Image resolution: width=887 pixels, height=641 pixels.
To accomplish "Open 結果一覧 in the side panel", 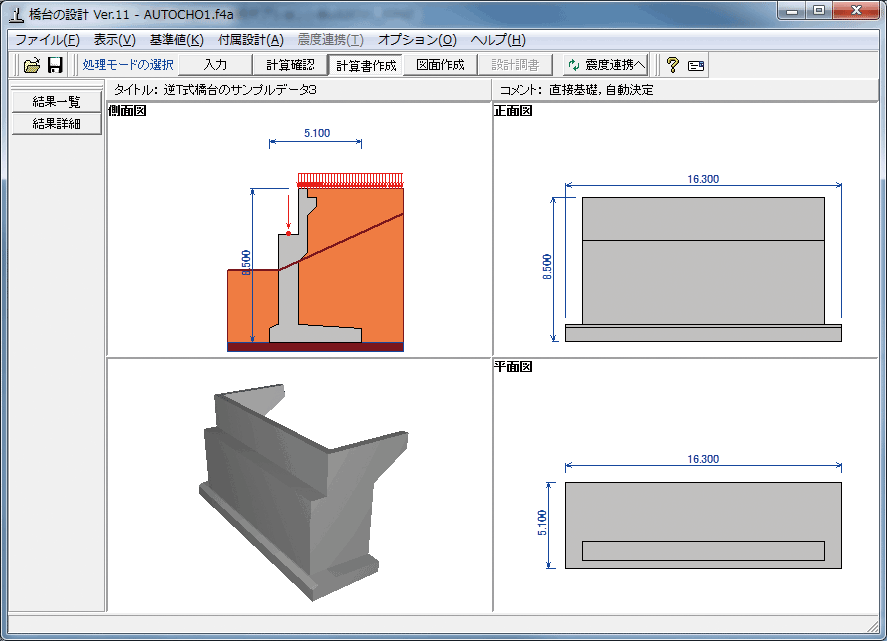I will click(x=57, y=102).
